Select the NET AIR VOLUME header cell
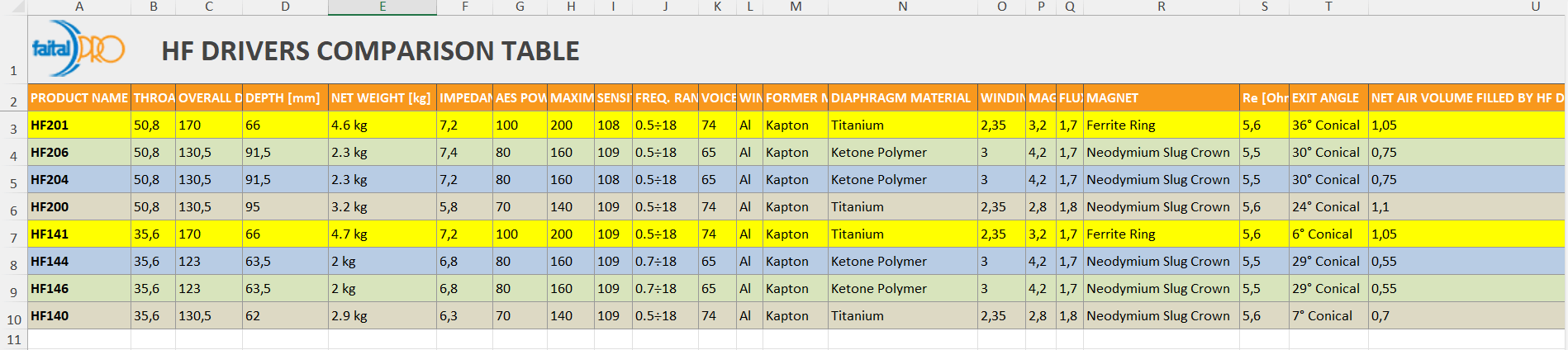The height and width of the screenshot is (350, 1568). 1466,97
